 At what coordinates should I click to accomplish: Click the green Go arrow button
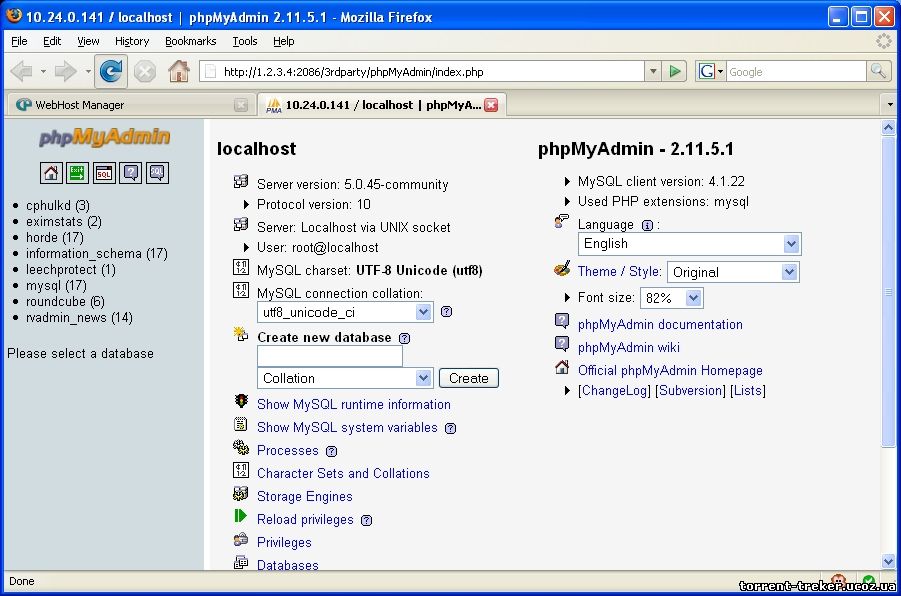tap(675, 71)
